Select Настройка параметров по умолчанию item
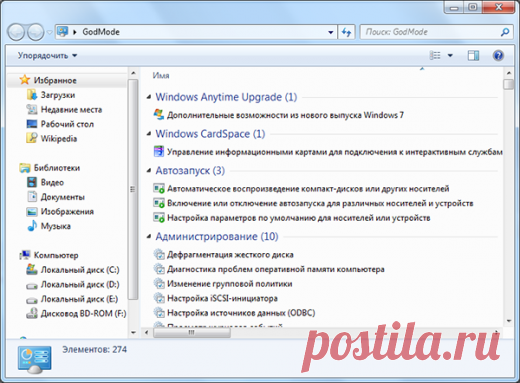520x383 pixels. coord(299,218)
